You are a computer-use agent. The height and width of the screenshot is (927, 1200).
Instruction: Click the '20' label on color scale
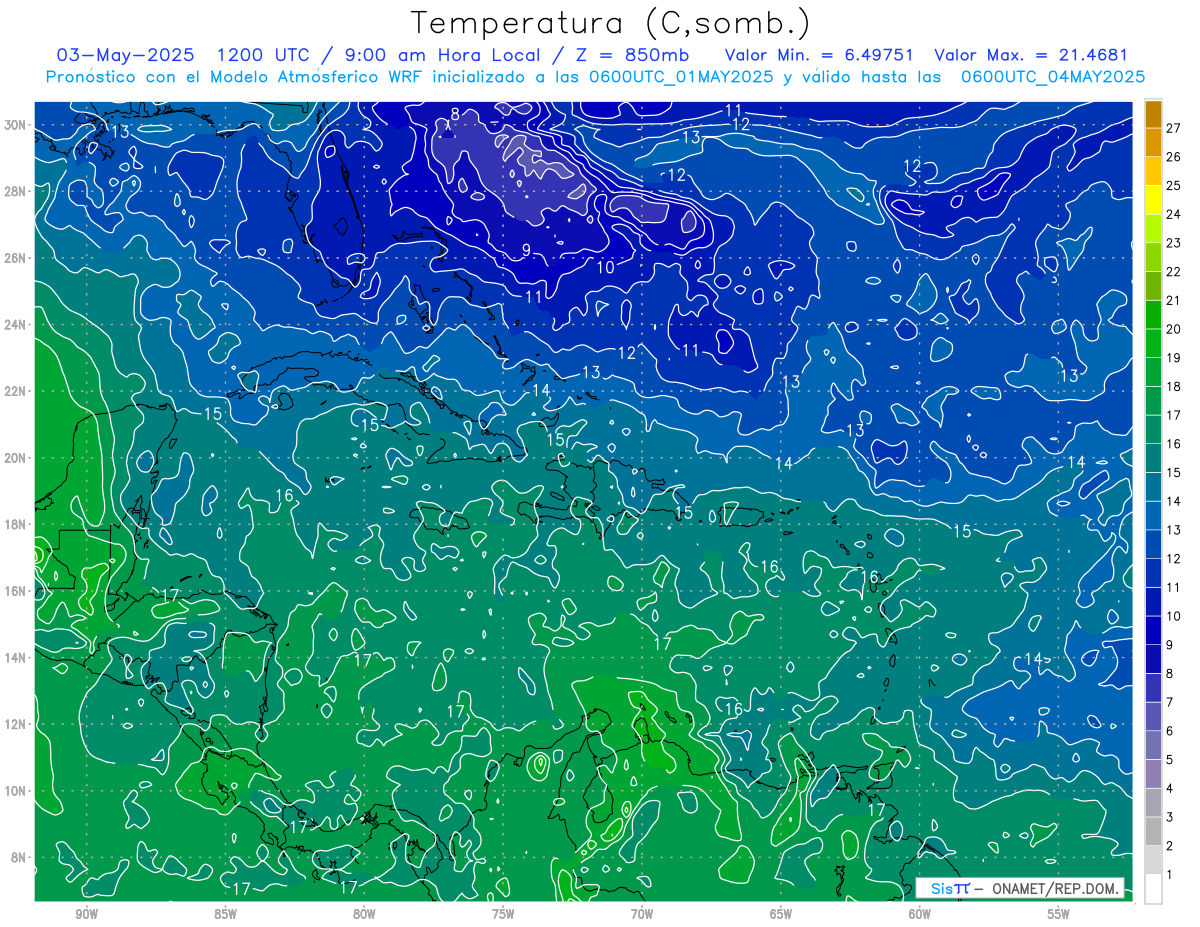[1173, 329]
